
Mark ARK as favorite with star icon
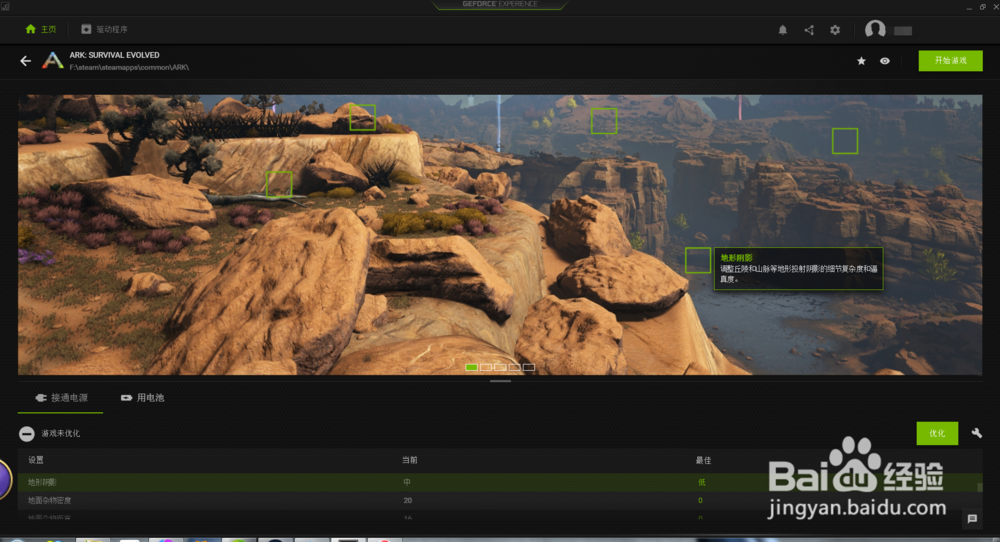pos(861,61)
